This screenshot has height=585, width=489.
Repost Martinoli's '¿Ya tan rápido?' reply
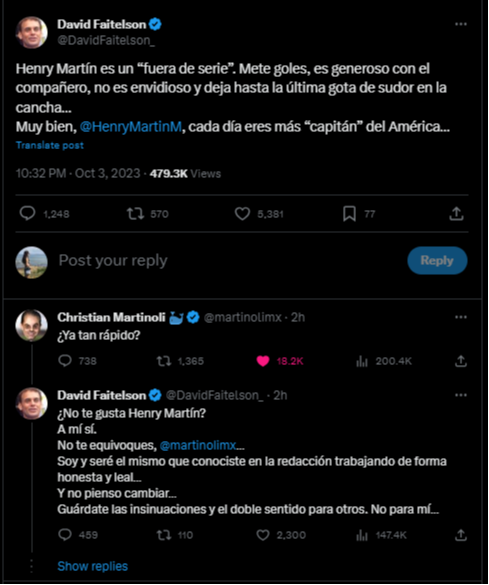164,361
